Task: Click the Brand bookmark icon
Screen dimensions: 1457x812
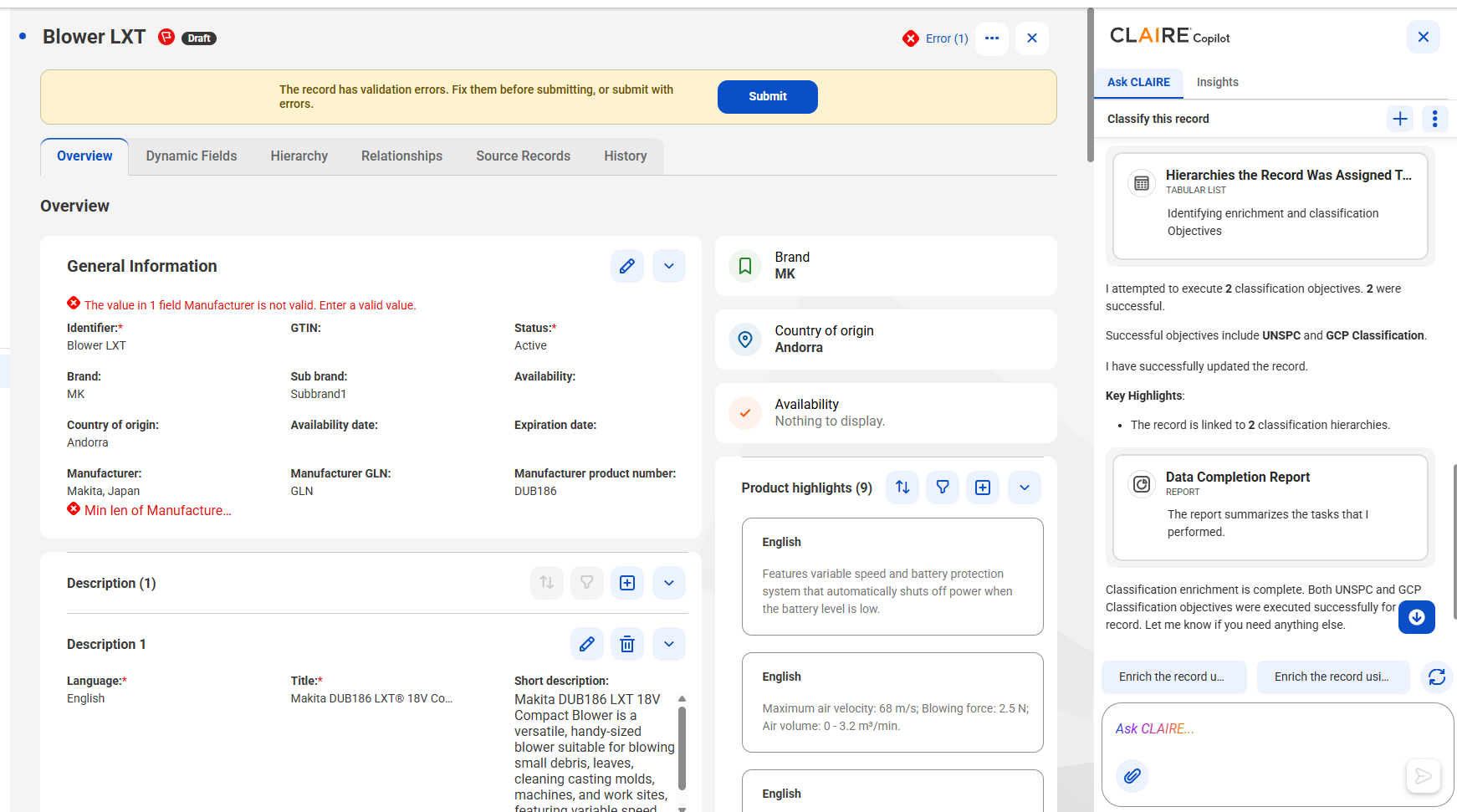Action: coord(745,266)
